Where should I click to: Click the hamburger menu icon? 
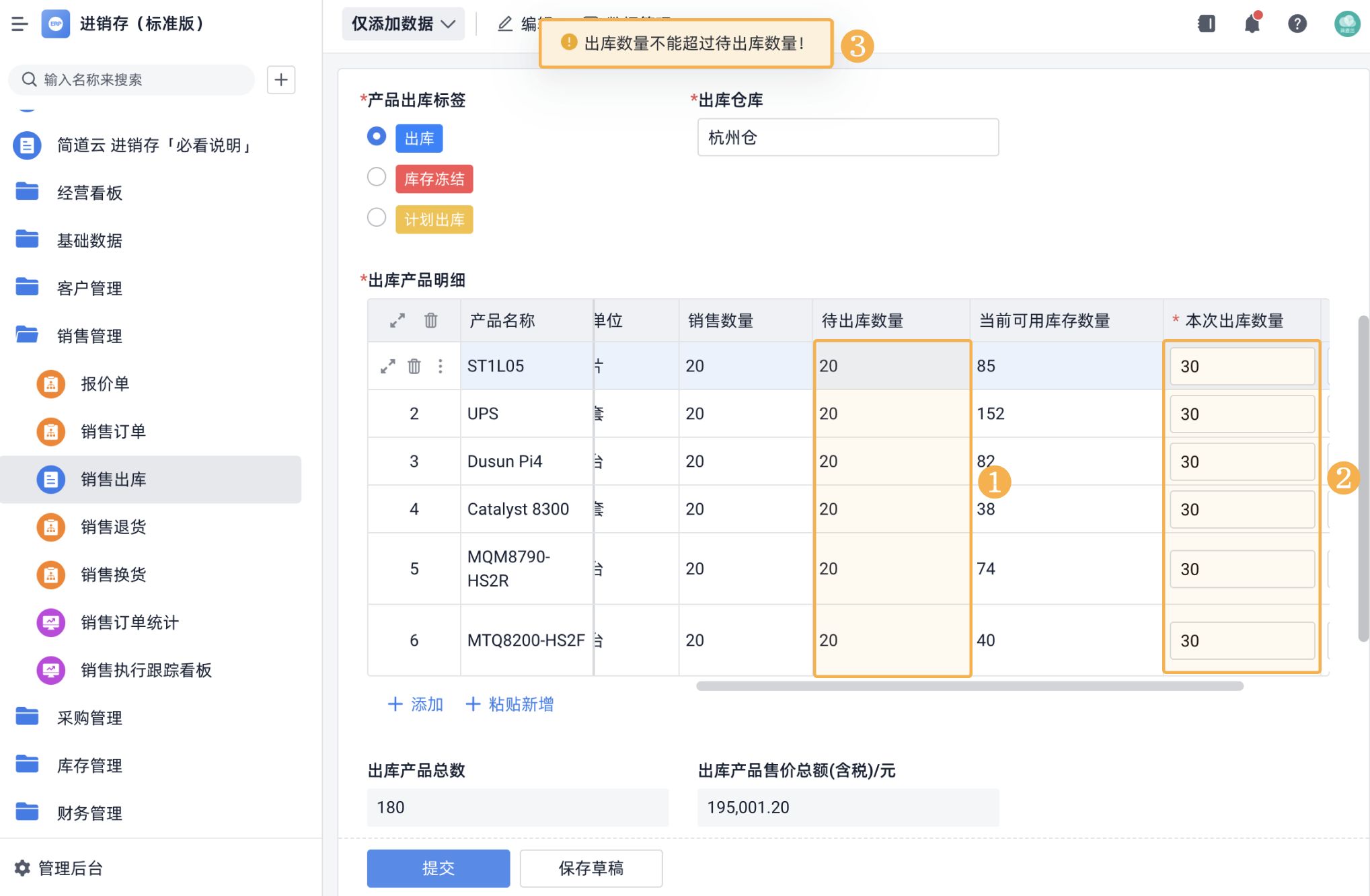point(20,24)
